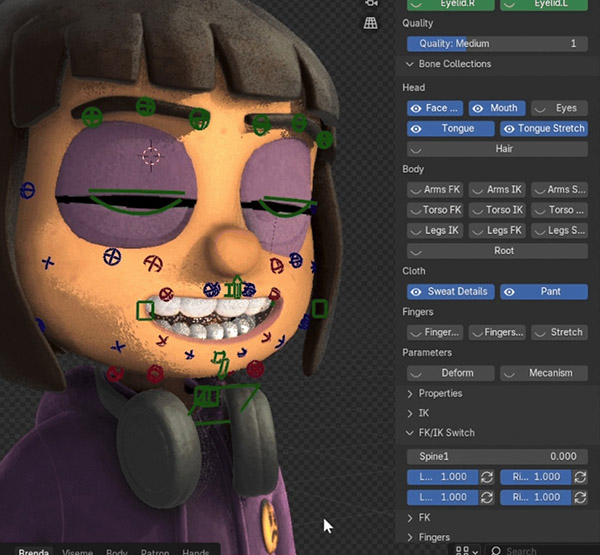Click the perspective/orthographic grid view icon

point(373,23)
